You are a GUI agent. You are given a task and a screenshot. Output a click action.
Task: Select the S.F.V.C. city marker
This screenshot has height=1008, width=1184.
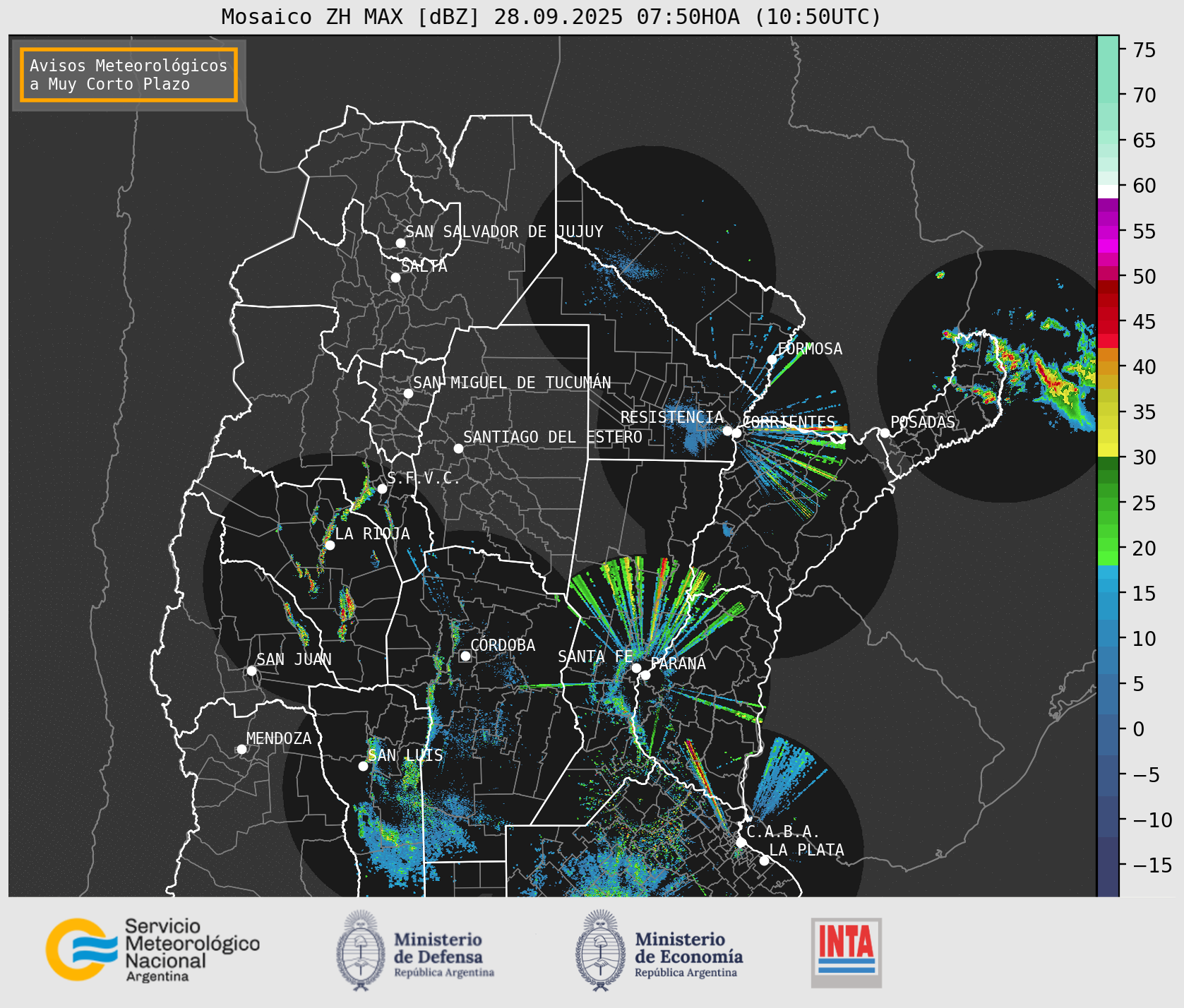coord(382,488)
